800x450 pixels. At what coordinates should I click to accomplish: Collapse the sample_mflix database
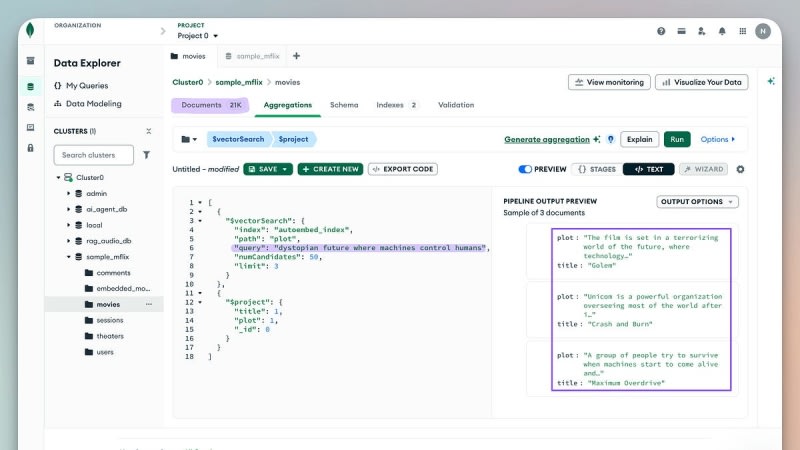pos(68,257)
